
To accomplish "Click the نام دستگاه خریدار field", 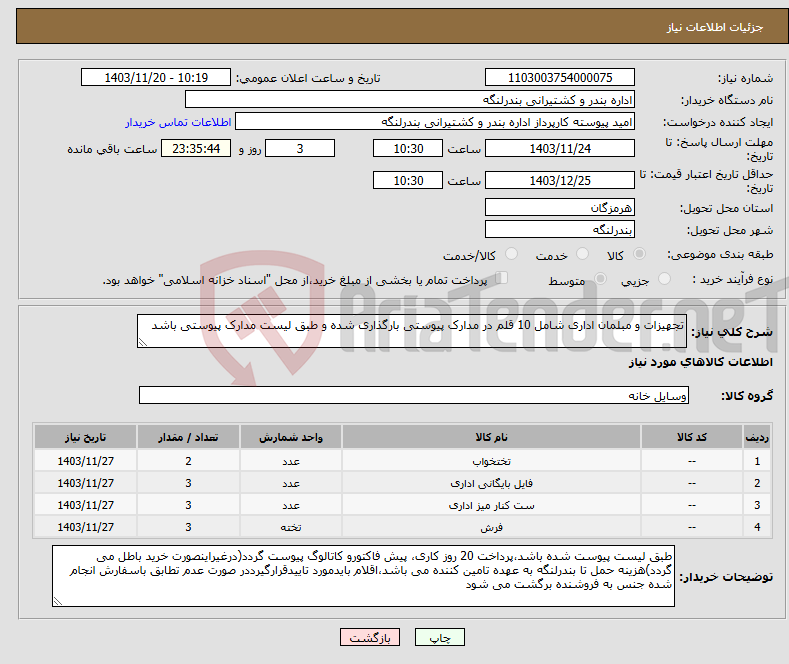I will tap(410, 100).
